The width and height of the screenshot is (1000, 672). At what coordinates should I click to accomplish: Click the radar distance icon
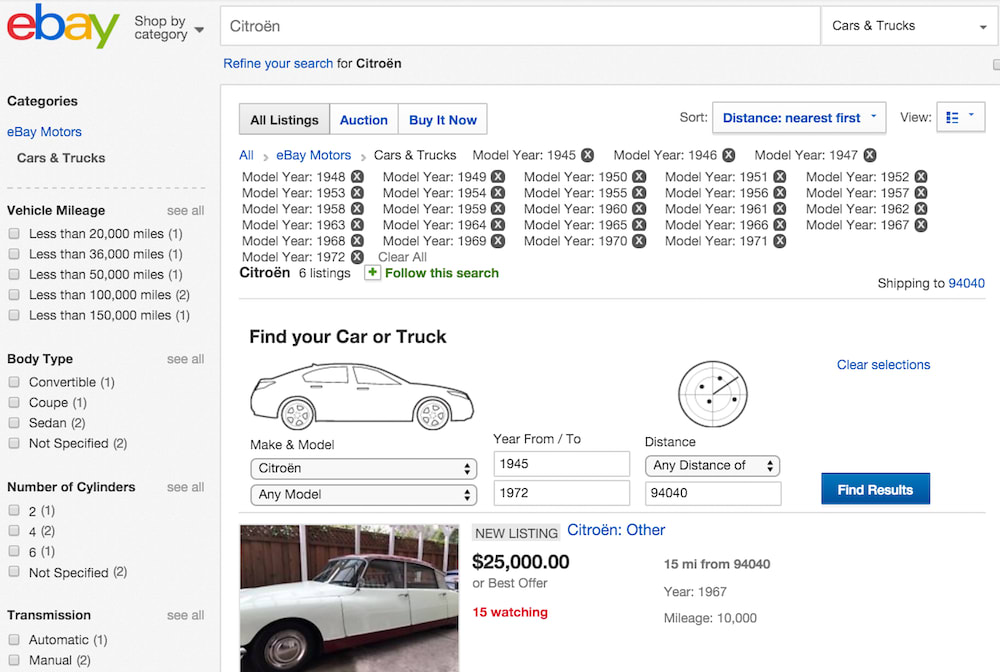(x=712, y=393)
